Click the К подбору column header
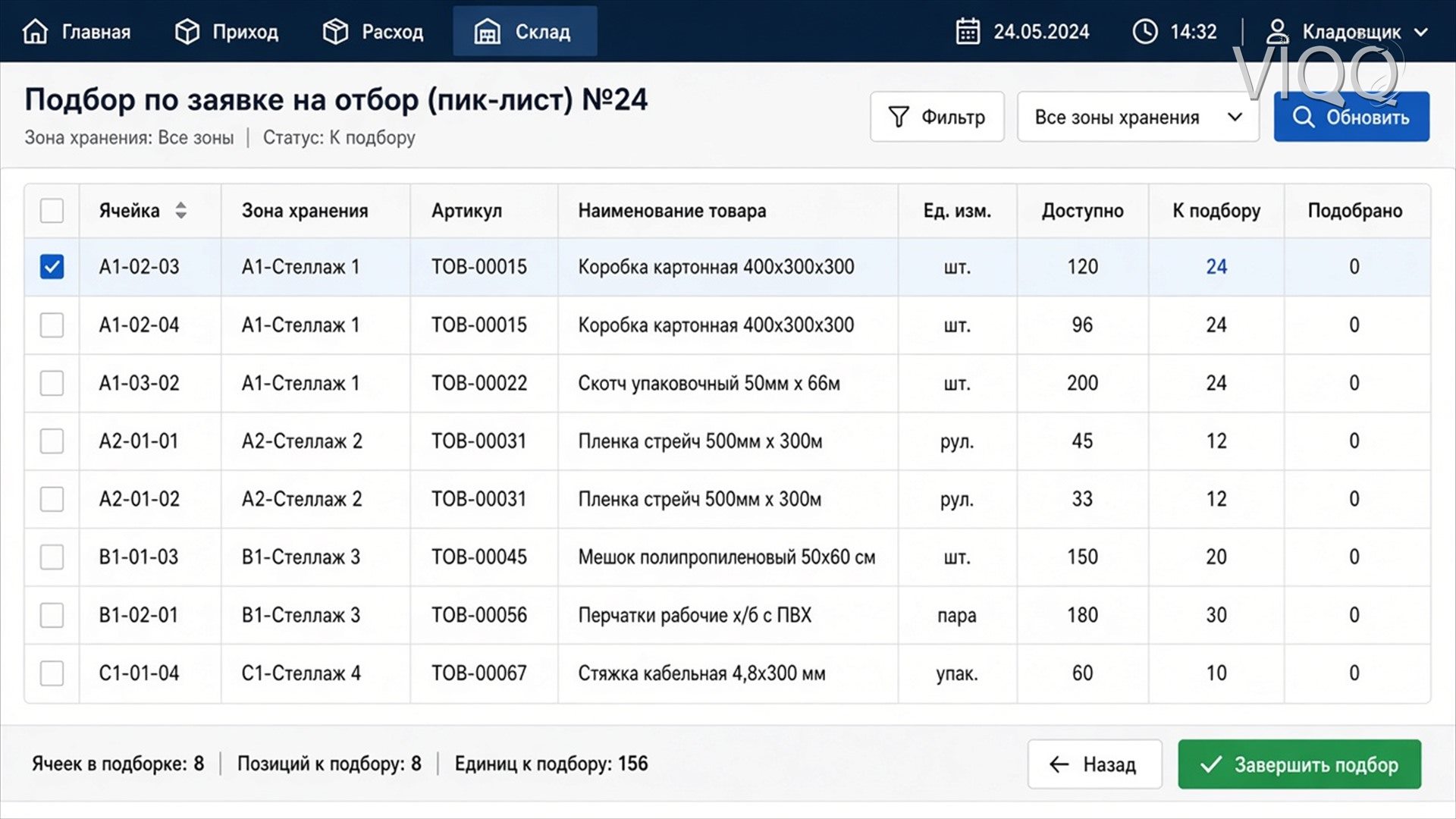The width and height of the screenshot is (1456, 819). [x=1216, y=211]
